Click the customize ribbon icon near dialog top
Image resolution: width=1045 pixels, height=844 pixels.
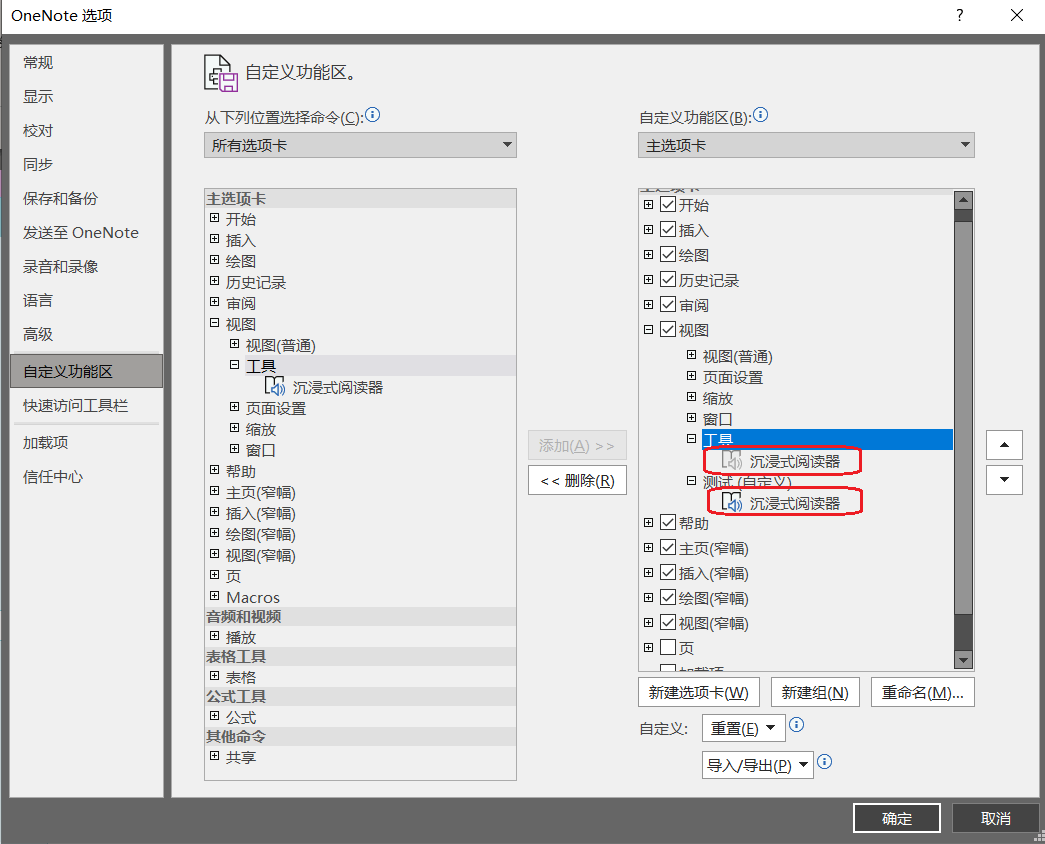click(219, 72)
